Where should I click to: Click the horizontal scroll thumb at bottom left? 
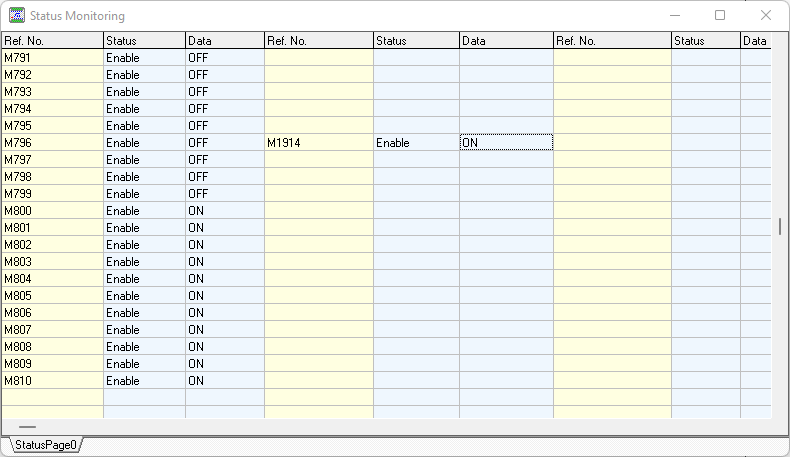click(x=27, y=427)
